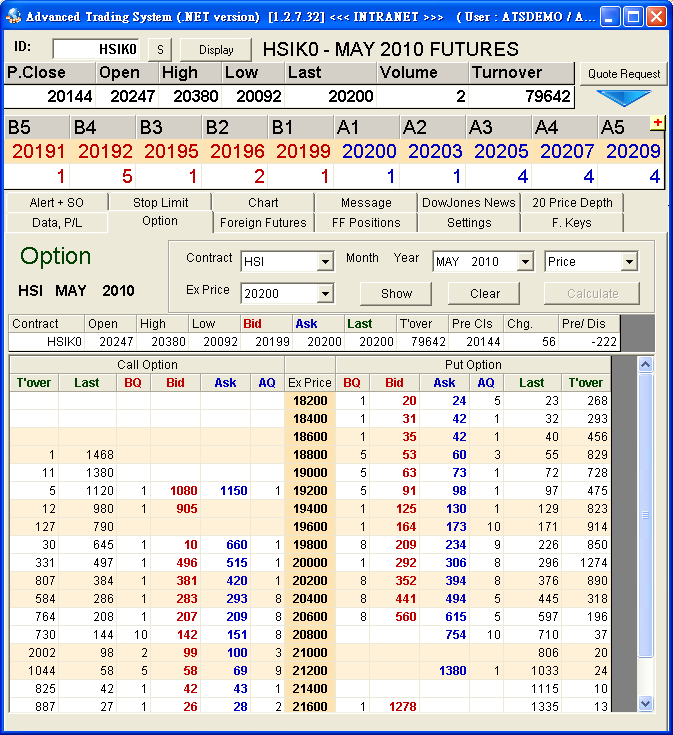
Task: Expand the Month Year MAY 2010 dropdown
Action: (525, 262)
